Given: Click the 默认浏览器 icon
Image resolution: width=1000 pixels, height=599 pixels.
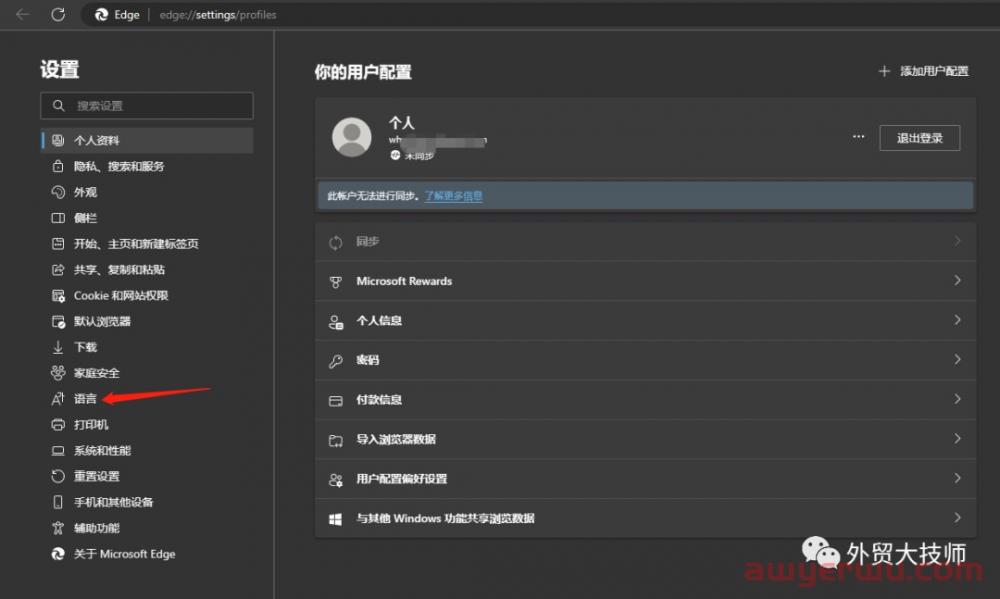Looking at the screenshot, I should click(58, 322).
